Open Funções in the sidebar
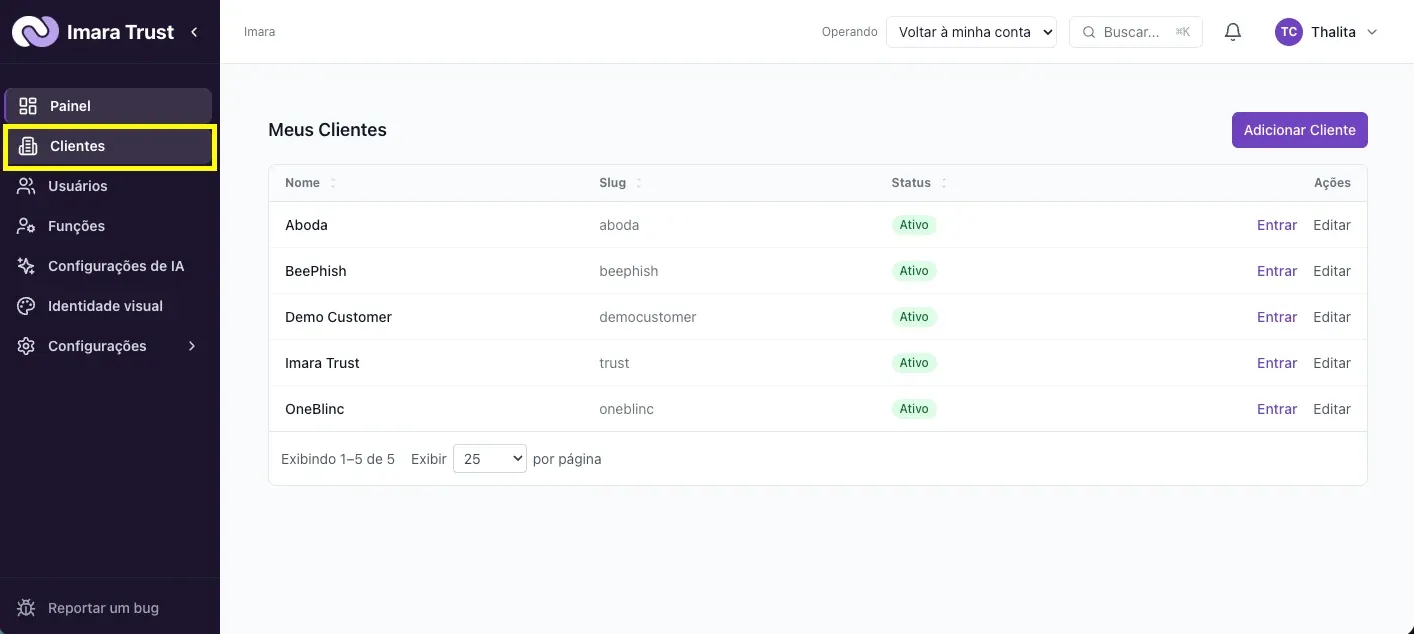Viewport: 1414px width, 634px height. click(108, 226)
